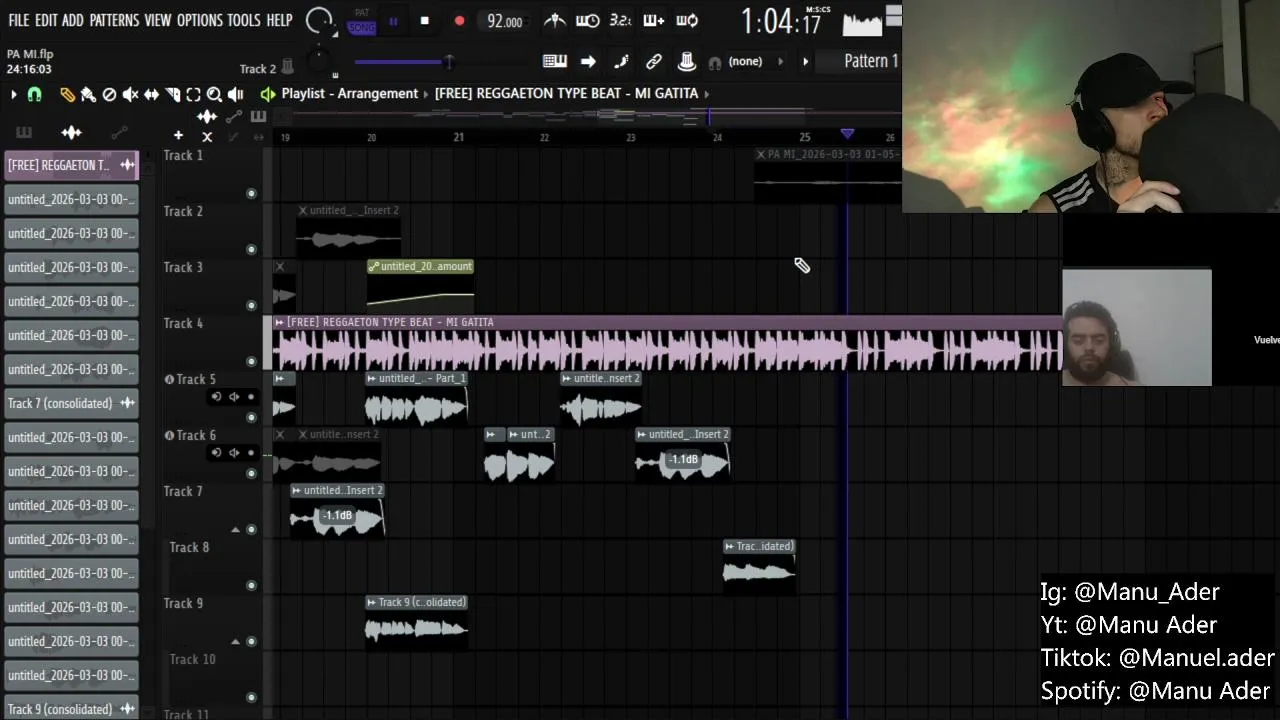Toggle Track 8 mute switch
This screenshot has width=1280, height=720.
[x=251, y=586]
